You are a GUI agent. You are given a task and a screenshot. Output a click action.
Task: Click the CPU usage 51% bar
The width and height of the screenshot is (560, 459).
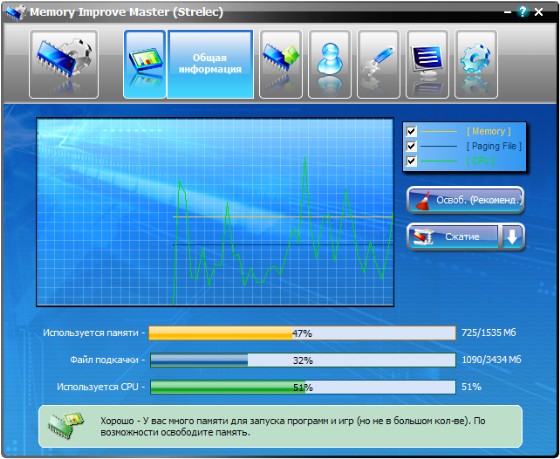303,387
